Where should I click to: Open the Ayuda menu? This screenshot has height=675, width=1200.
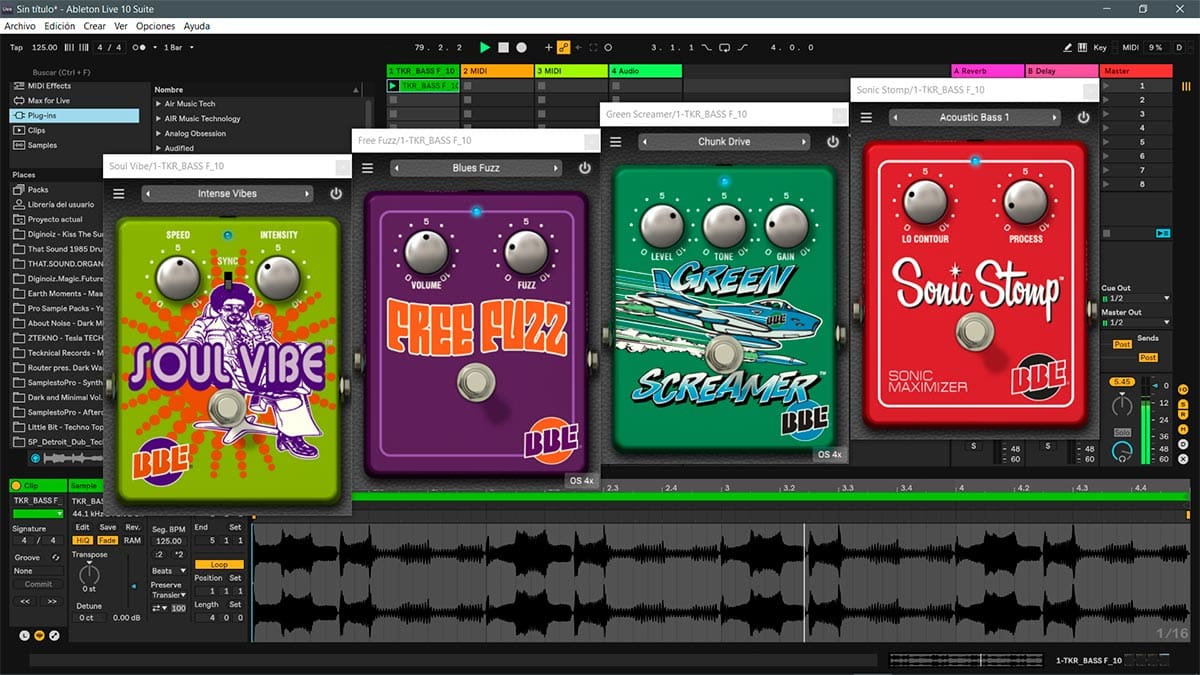(197, 26)
